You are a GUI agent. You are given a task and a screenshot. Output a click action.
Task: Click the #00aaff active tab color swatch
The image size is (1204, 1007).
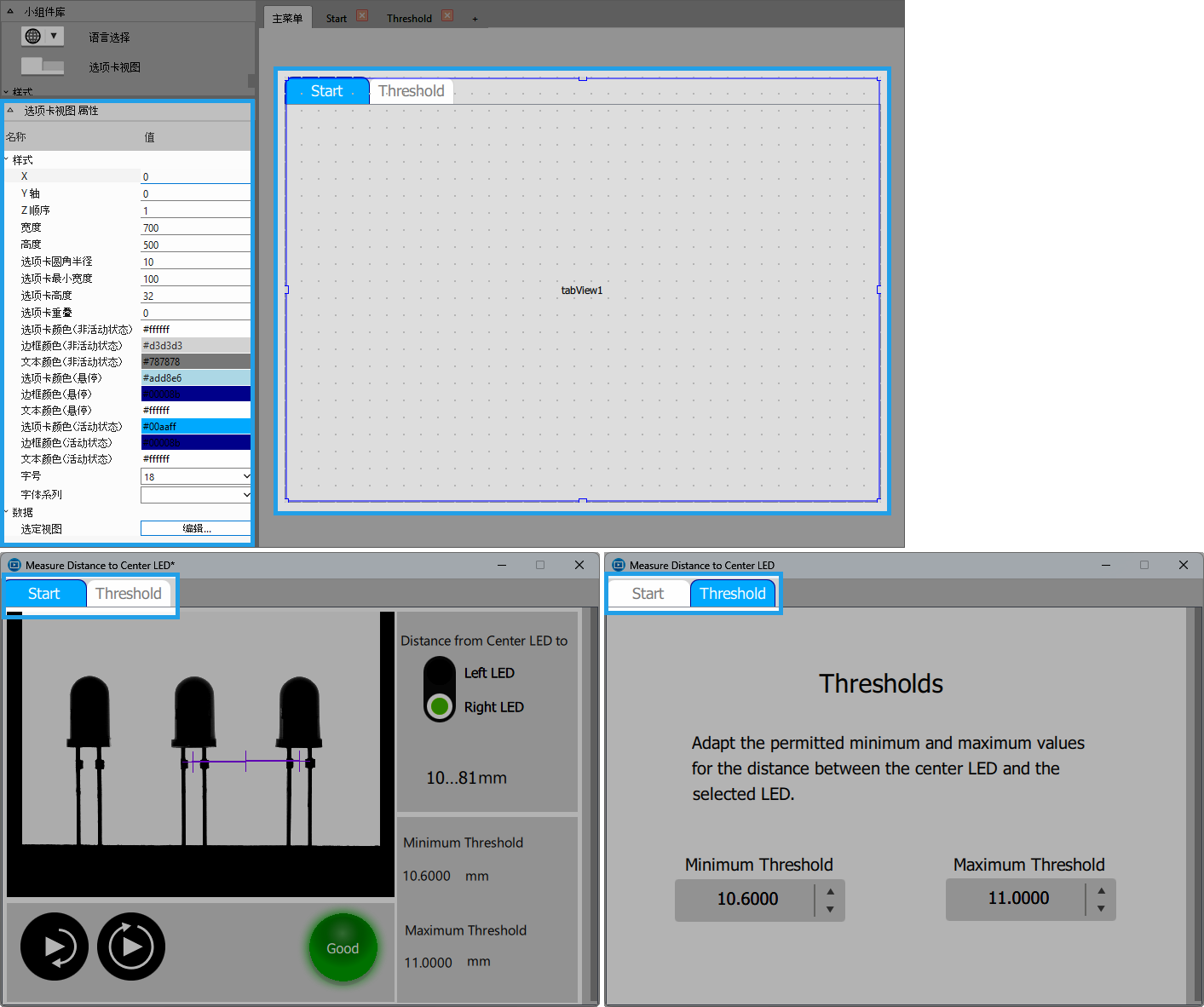pyautogui.click(x=195, y=426)
